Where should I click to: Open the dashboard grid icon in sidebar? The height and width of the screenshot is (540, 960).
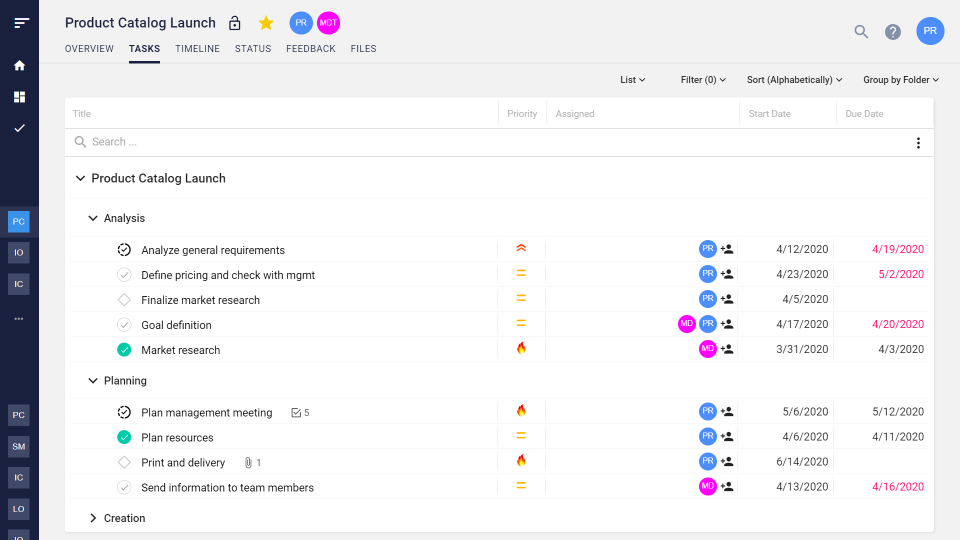(19, 97)
